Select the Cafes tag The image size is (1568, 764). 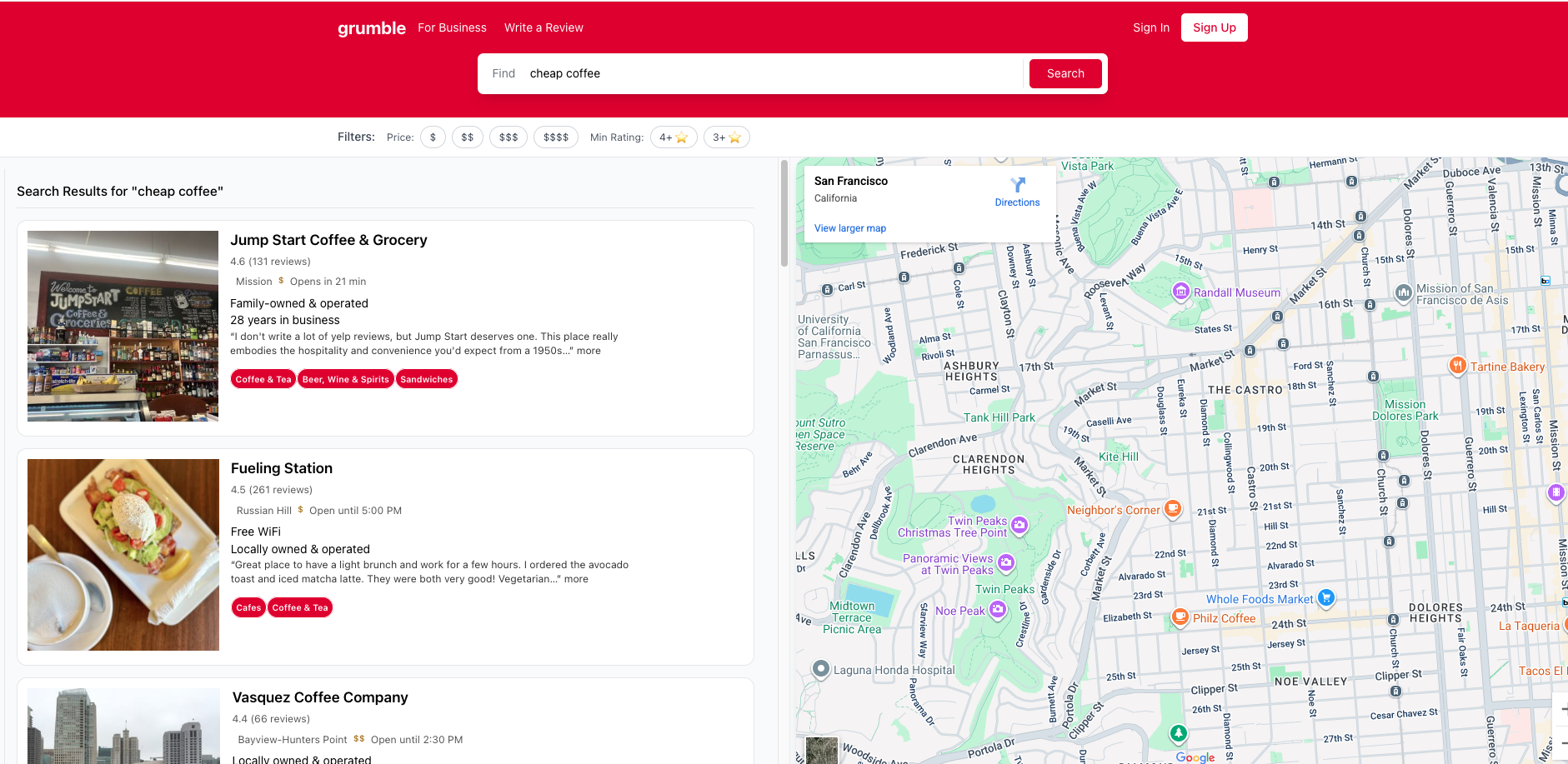[x=248, y=607]
